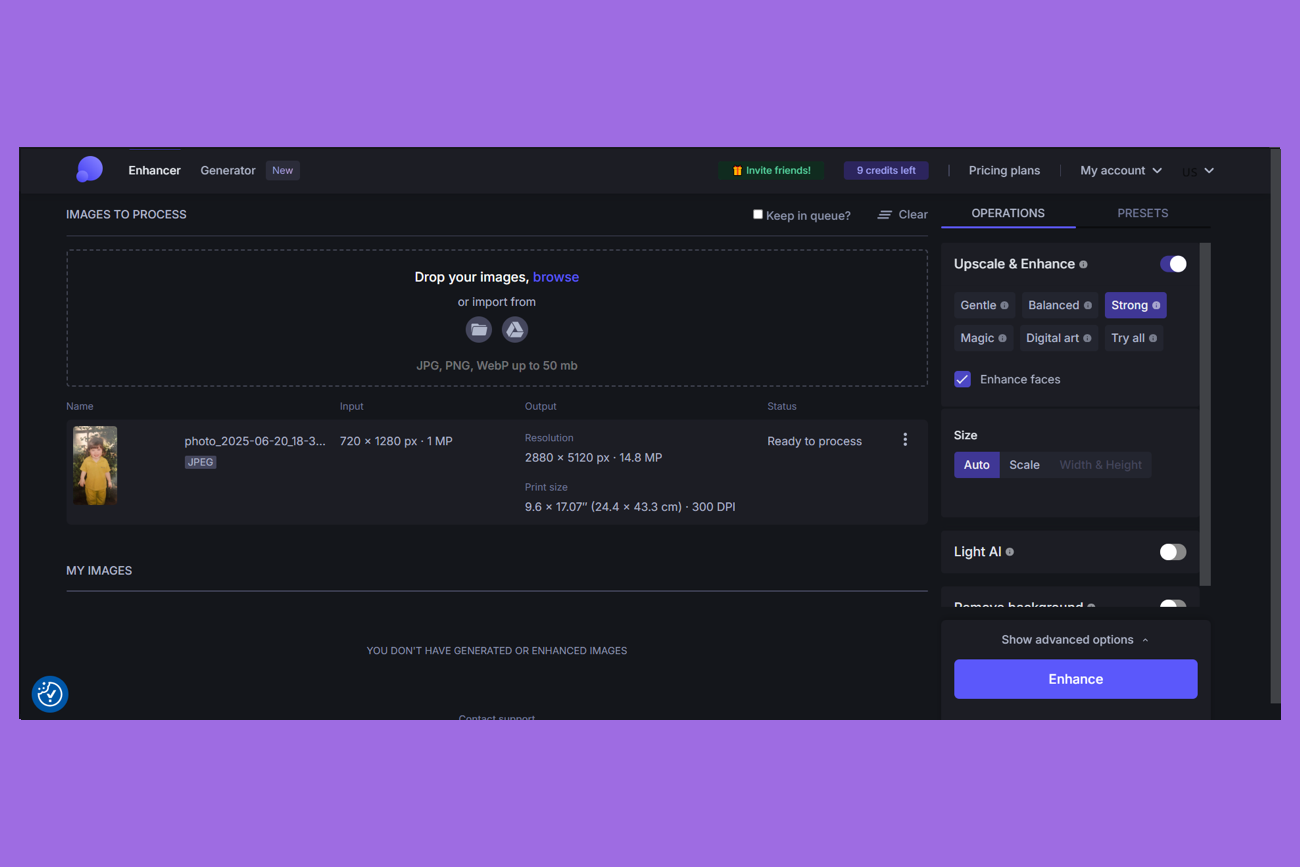This screenshot has height=867, width=1300.
Task: Click the info icon next to Light AI
Action: tap(1009, 552)
